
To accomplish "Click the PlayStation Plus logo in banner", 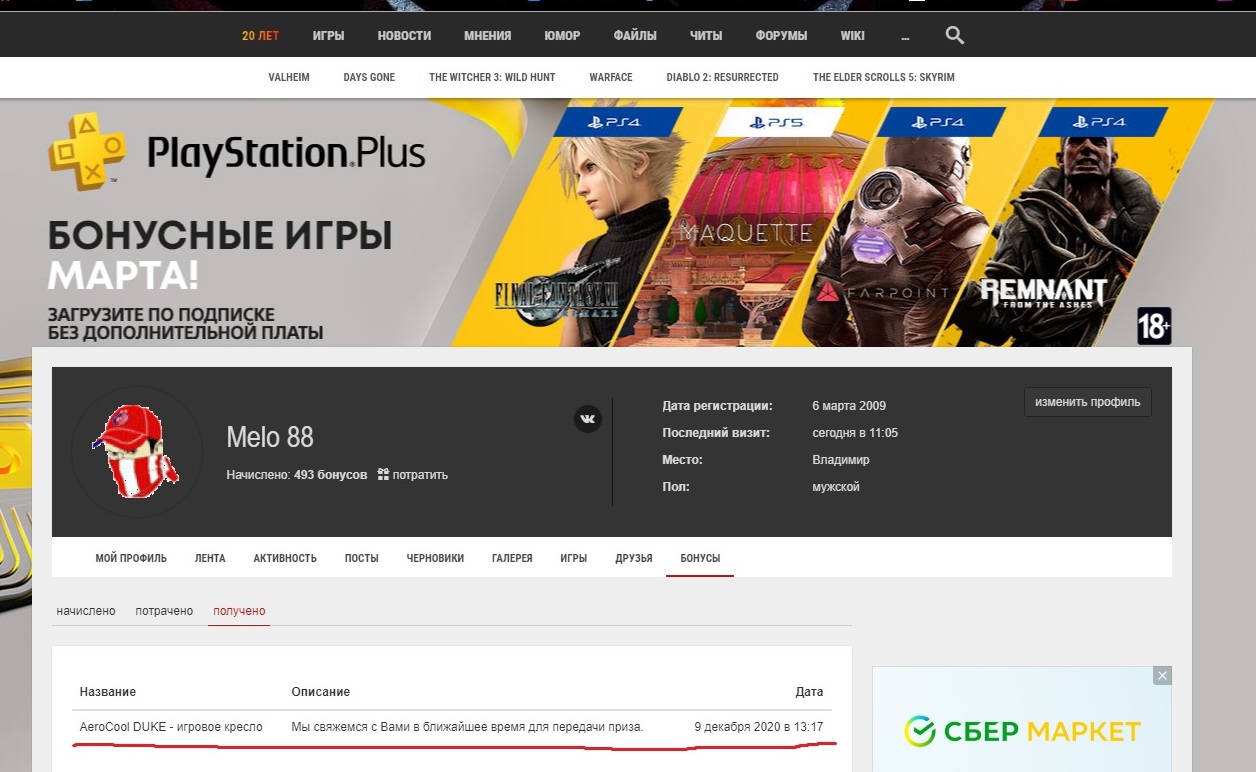I will [x=237, y=151].
